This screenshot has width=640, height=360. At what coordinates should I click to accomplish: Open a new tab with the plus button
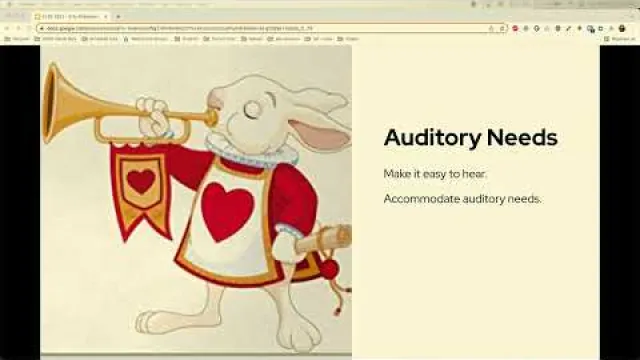118,17
